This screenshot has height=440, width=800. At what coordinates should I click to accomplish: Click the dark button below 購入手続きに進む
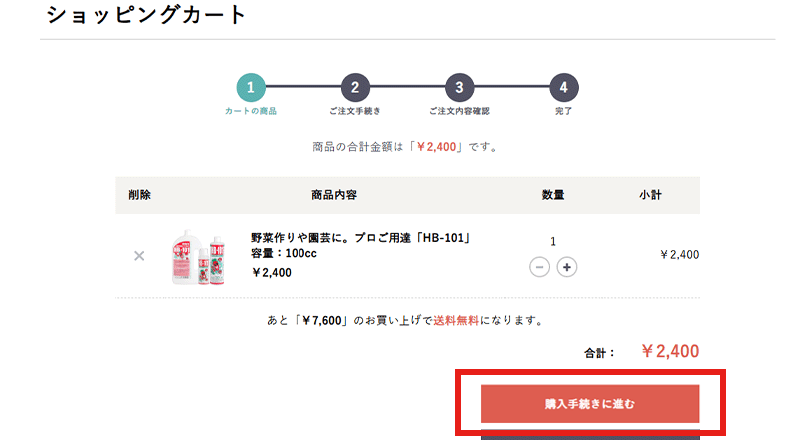point(590,435)
